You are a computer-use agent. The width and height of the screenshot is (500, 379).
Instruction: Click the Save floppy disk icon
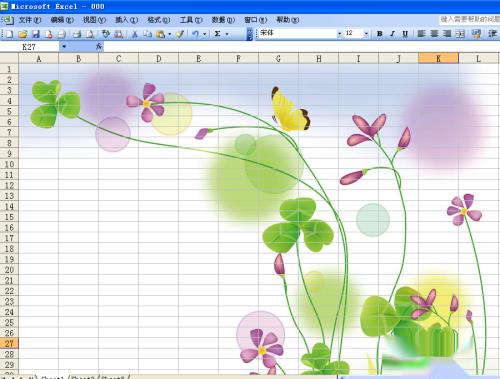(x=35, y=34)
